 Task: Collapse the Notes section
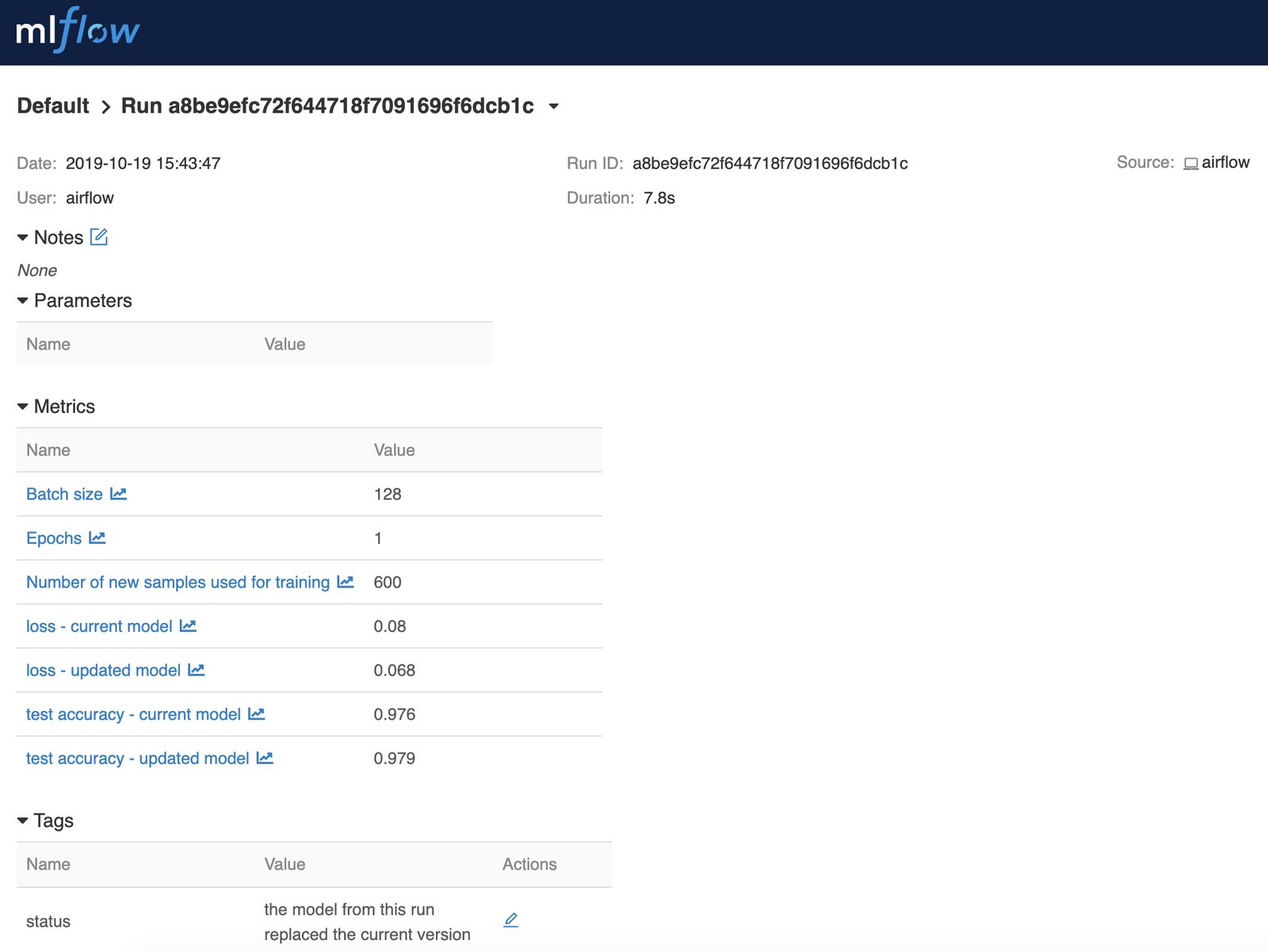coord(23,238)
